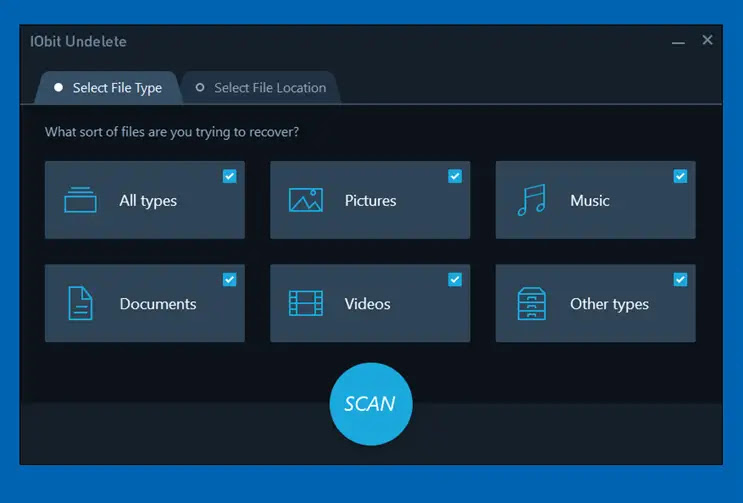Uncheck the Pictures checkbox
Viewport: 743px width, 503px height.
pos(455,176)
